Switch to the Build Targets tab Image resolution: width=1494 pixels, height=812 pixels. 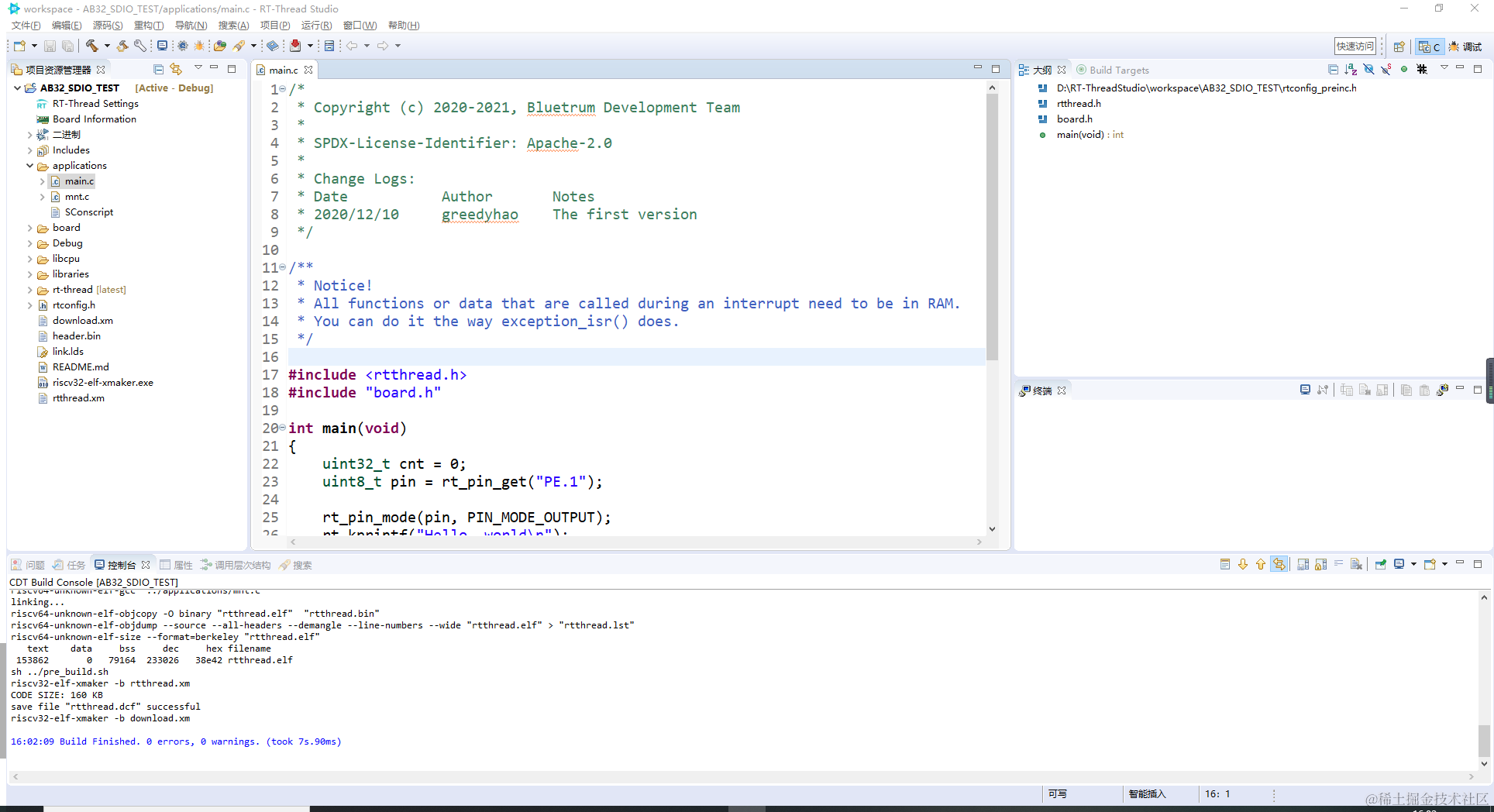pos(1113,70)
